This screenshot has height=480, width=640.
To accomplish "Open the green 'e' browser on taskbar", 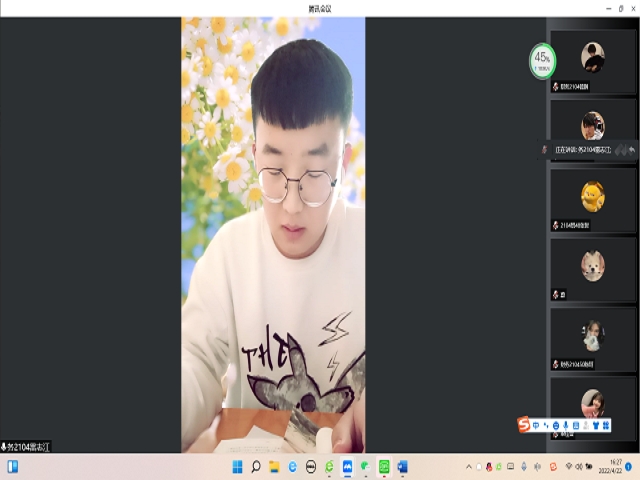I will [329, 466].
